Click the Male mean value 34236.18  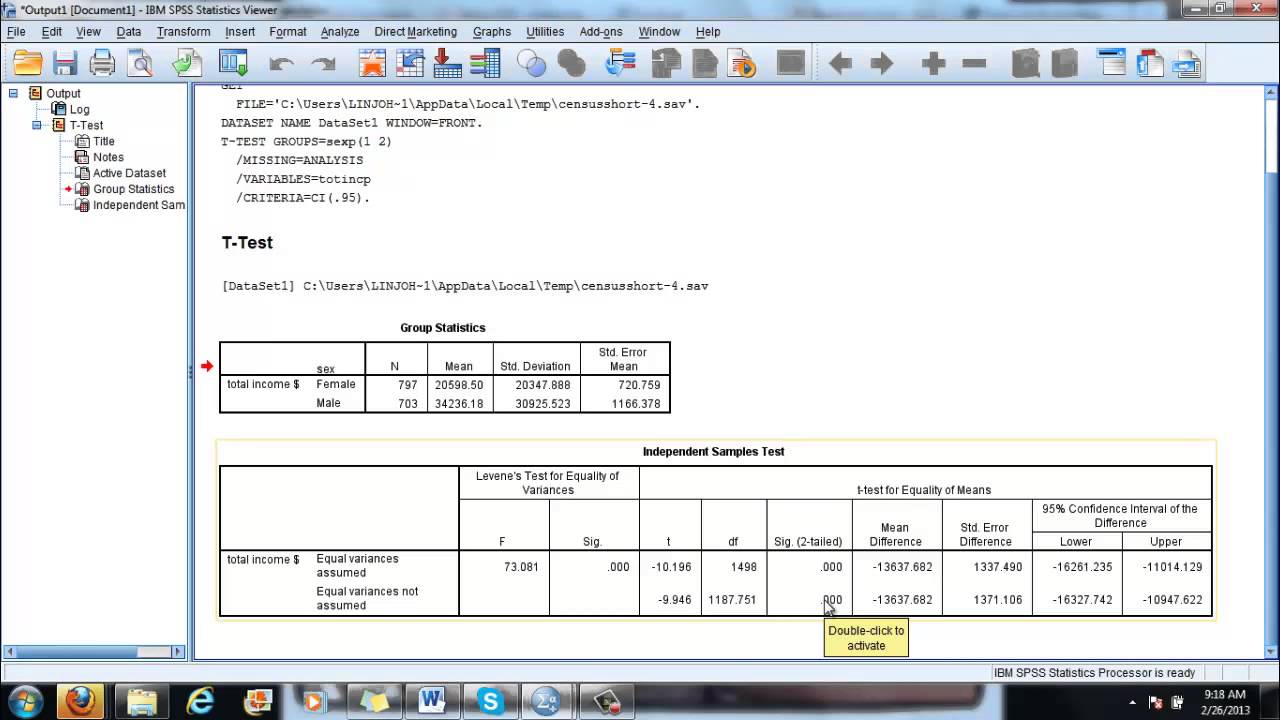point(459,404)
